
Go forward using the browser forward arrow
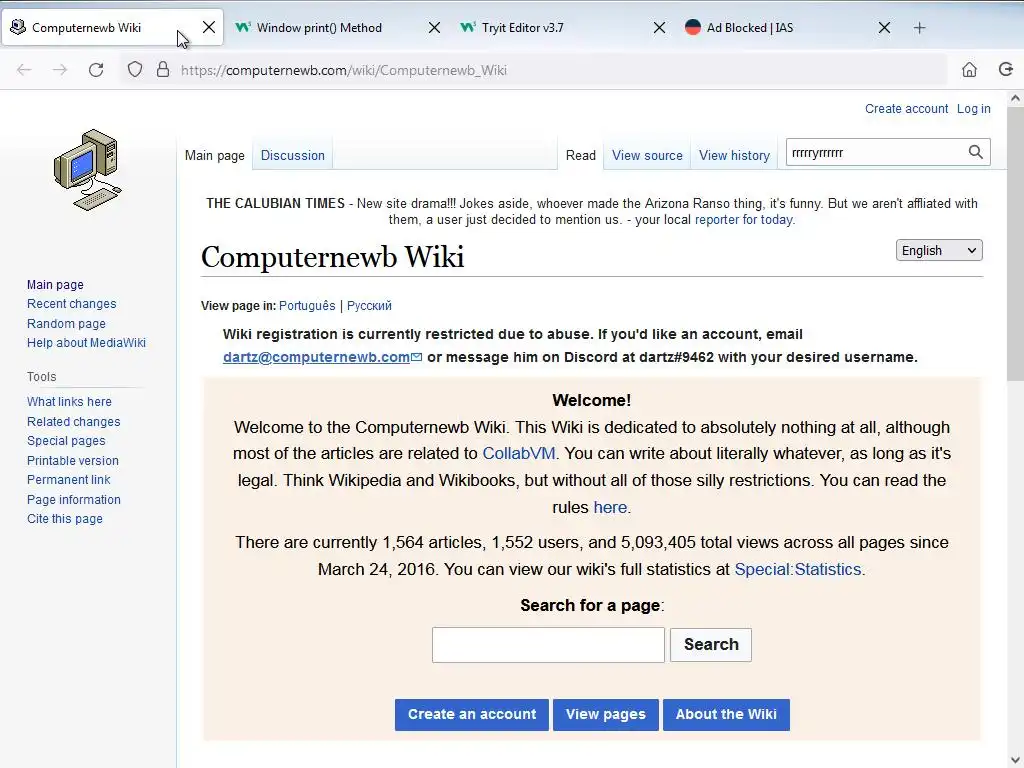(x=59, y=70)
